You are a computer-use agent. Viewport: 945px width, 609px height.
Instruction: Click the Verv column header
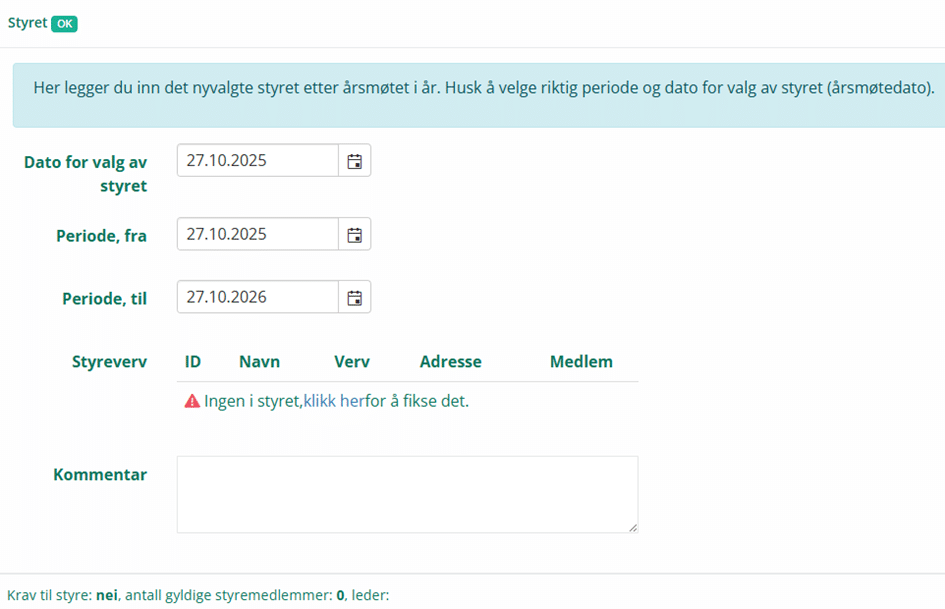tap(351, 362)
